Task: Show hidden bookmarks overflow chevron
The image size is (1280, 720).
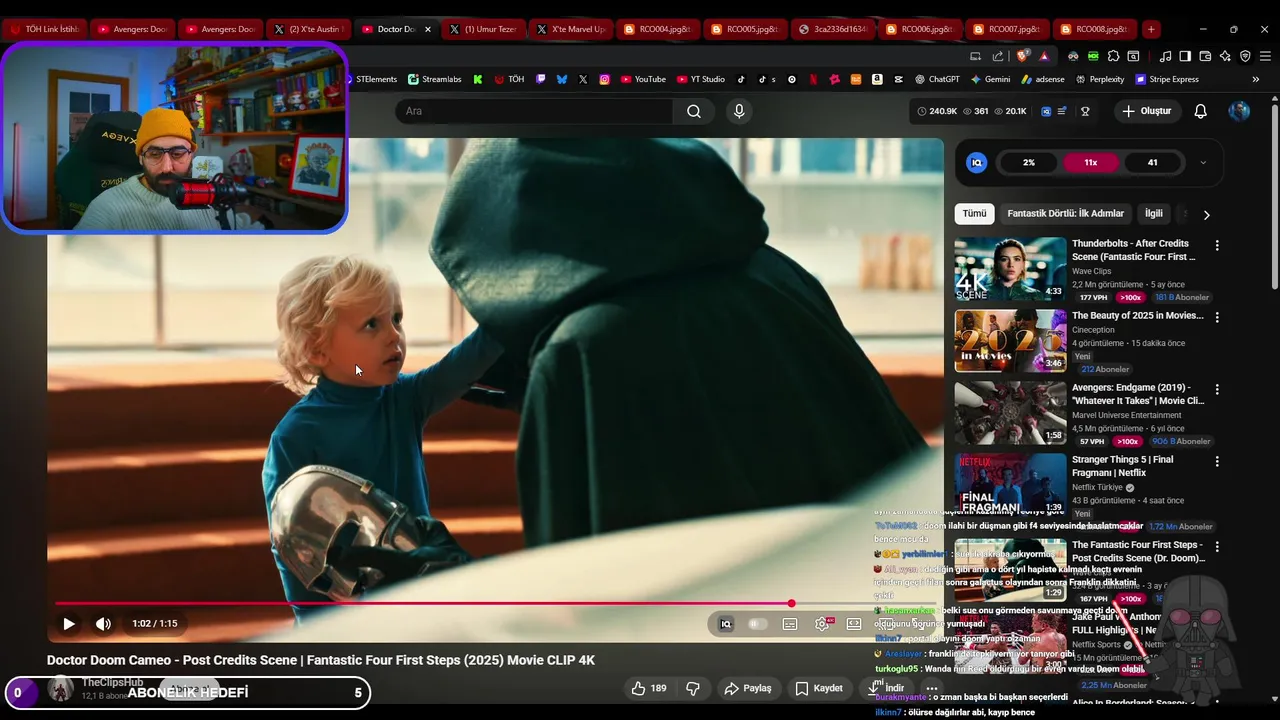Action: 1256,79
